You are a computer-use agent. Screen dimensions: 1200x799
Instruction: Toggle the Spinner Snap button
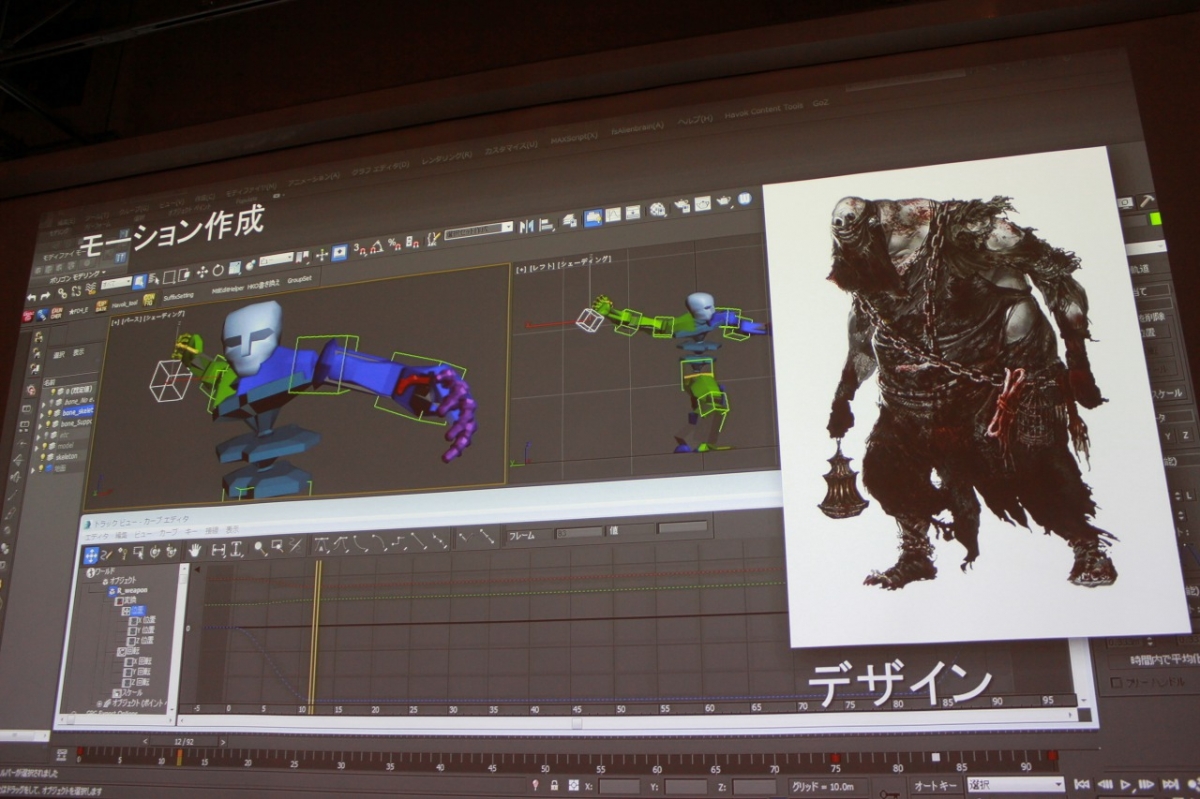412,243
